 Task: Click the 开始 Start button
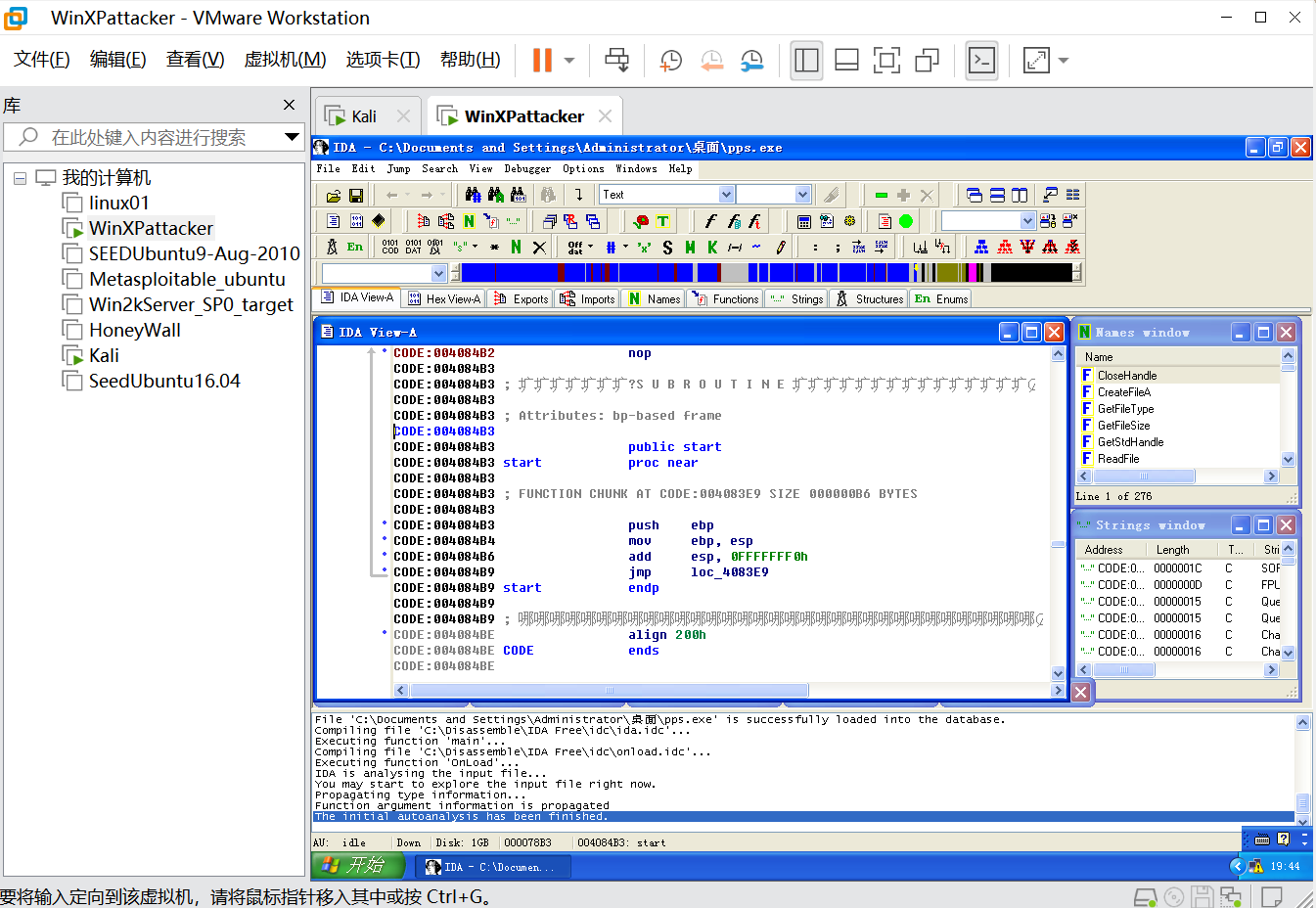point(357,866)
